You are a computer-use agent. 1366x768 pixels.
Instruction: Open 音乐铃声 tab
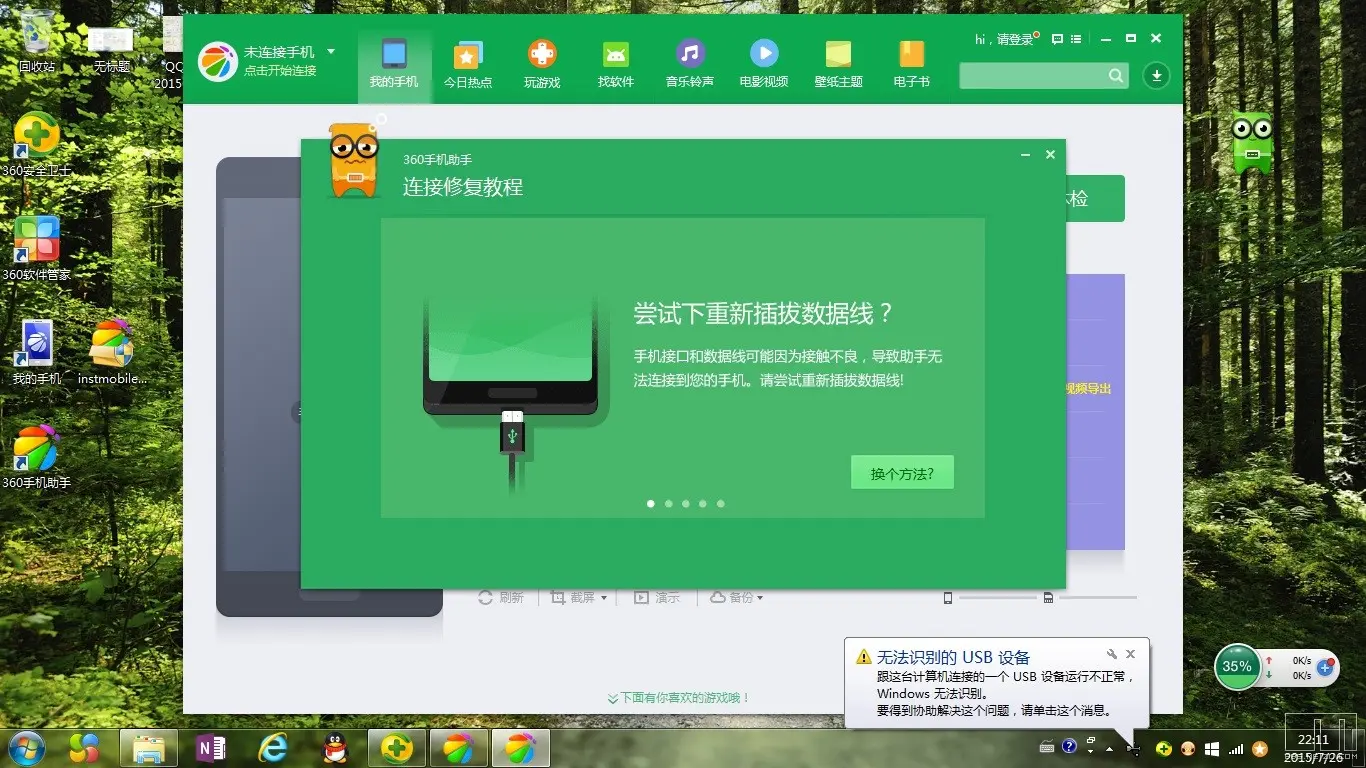click(690, 64)
